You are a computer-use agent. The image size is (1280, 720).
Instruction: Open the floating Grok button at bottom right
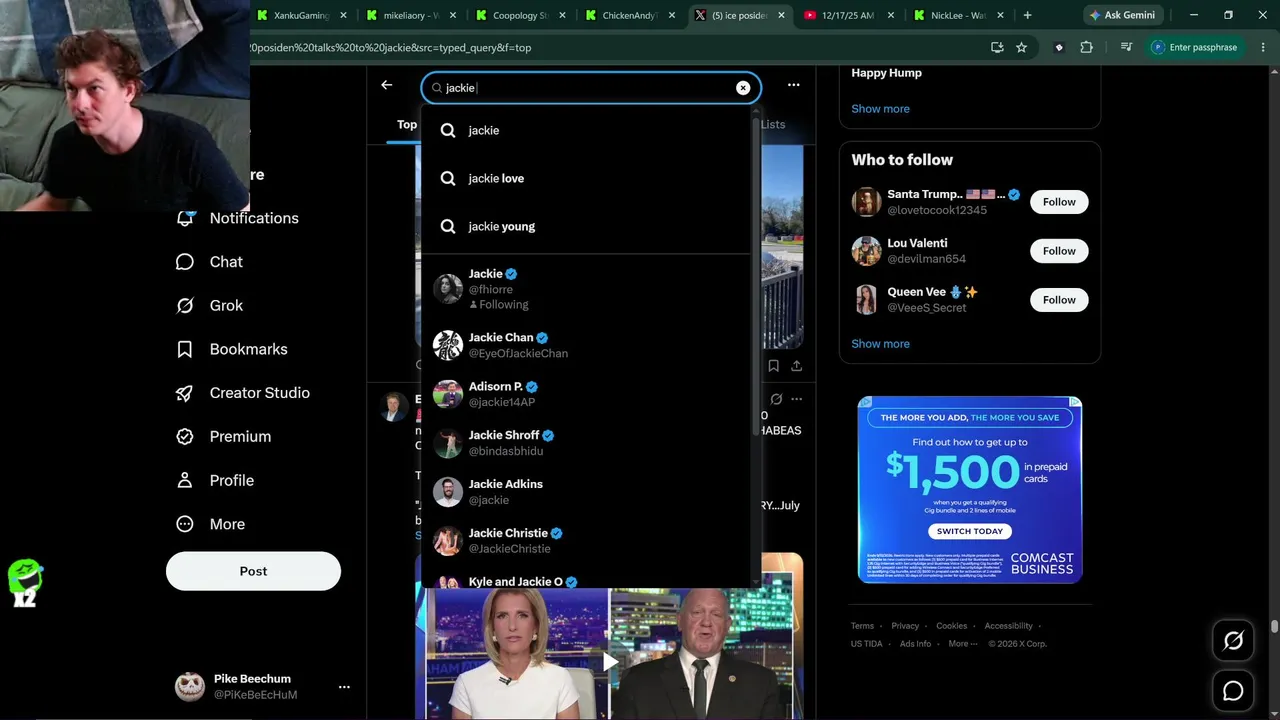tap(1233, 641)
